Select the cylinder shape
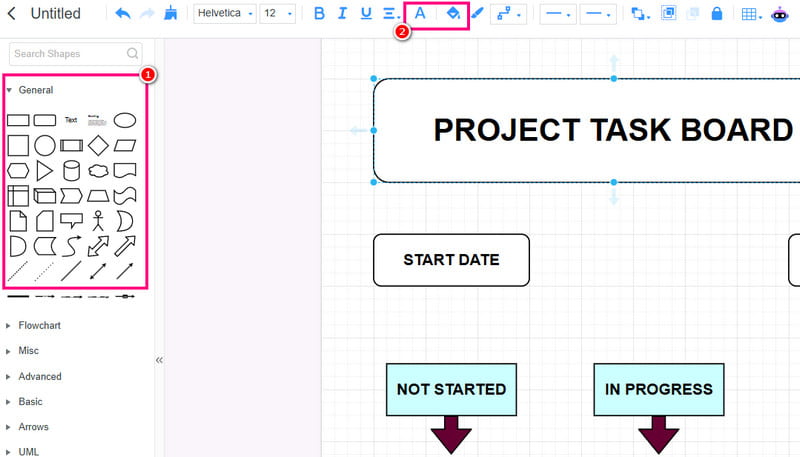This screenshot has height=457, width=800. (71, 171)
